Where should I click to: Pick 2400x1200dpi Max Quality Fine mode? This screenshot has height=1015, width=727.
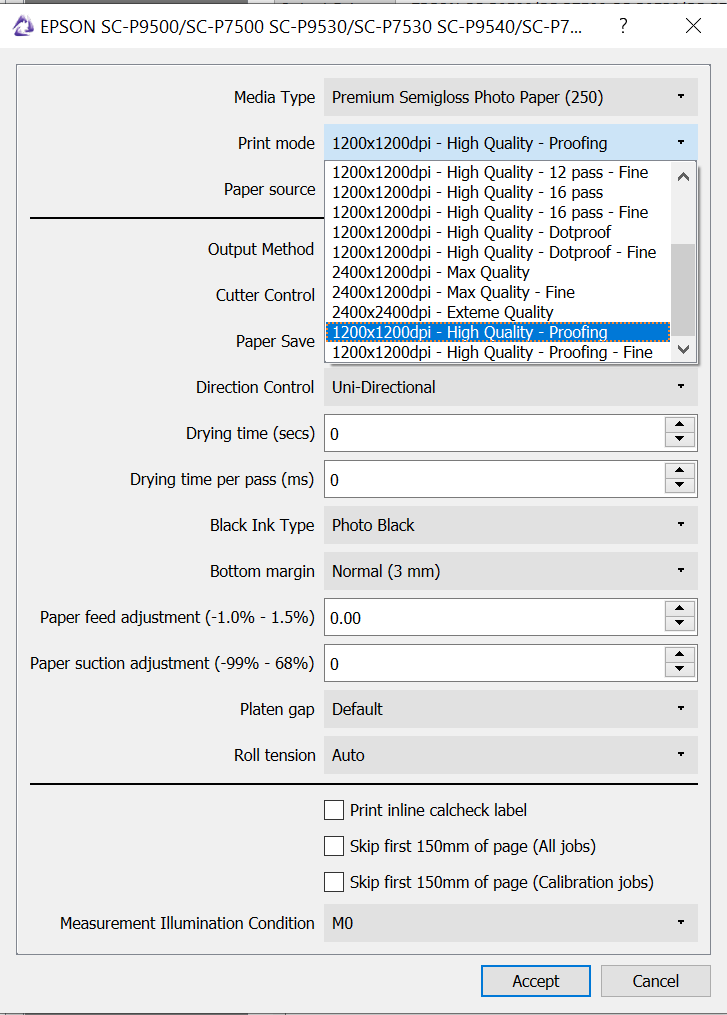(x=497, y=293)
